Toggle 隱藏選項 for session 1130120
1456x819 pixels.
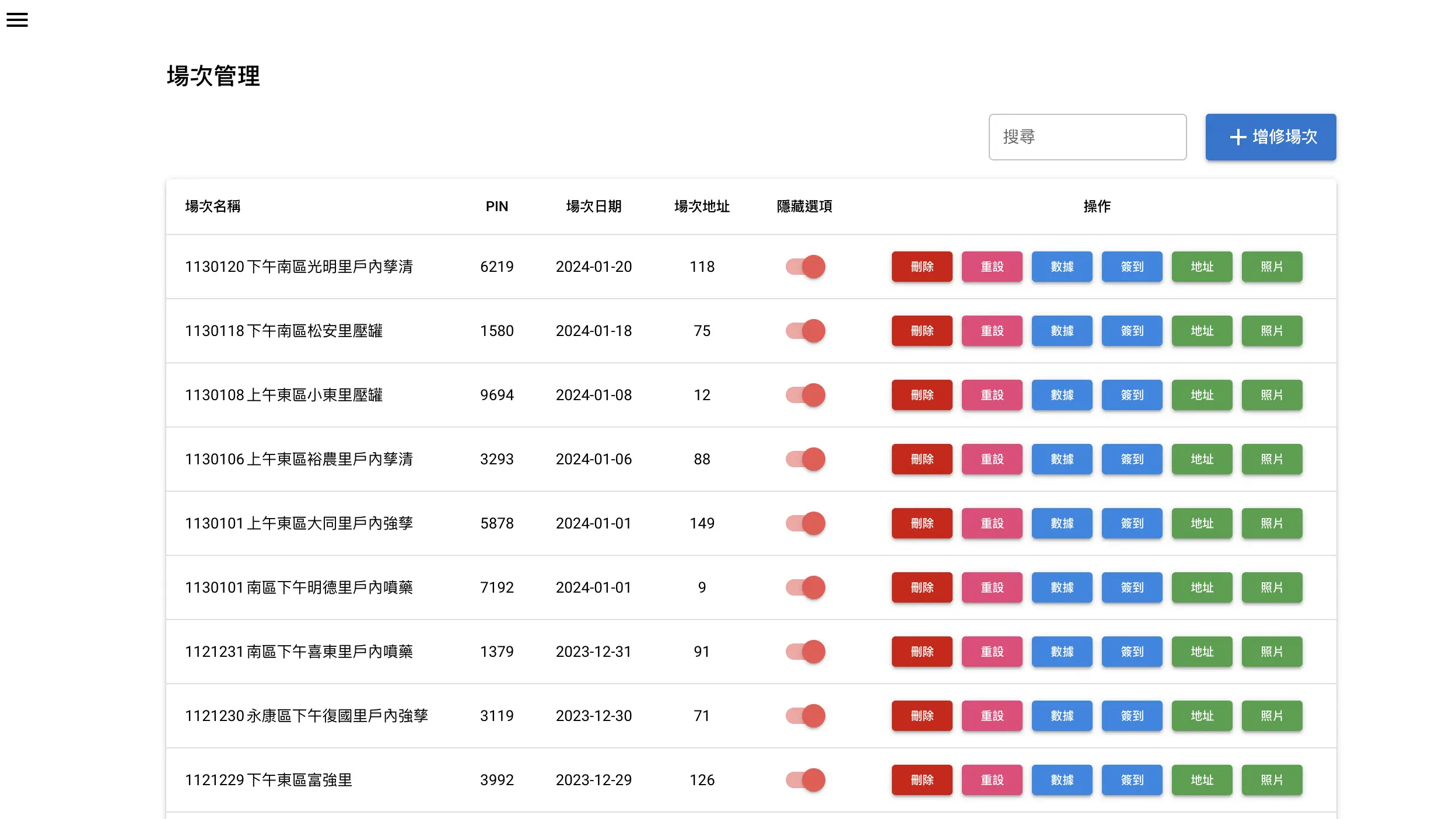pyautogui.click(x=806, y=267)
